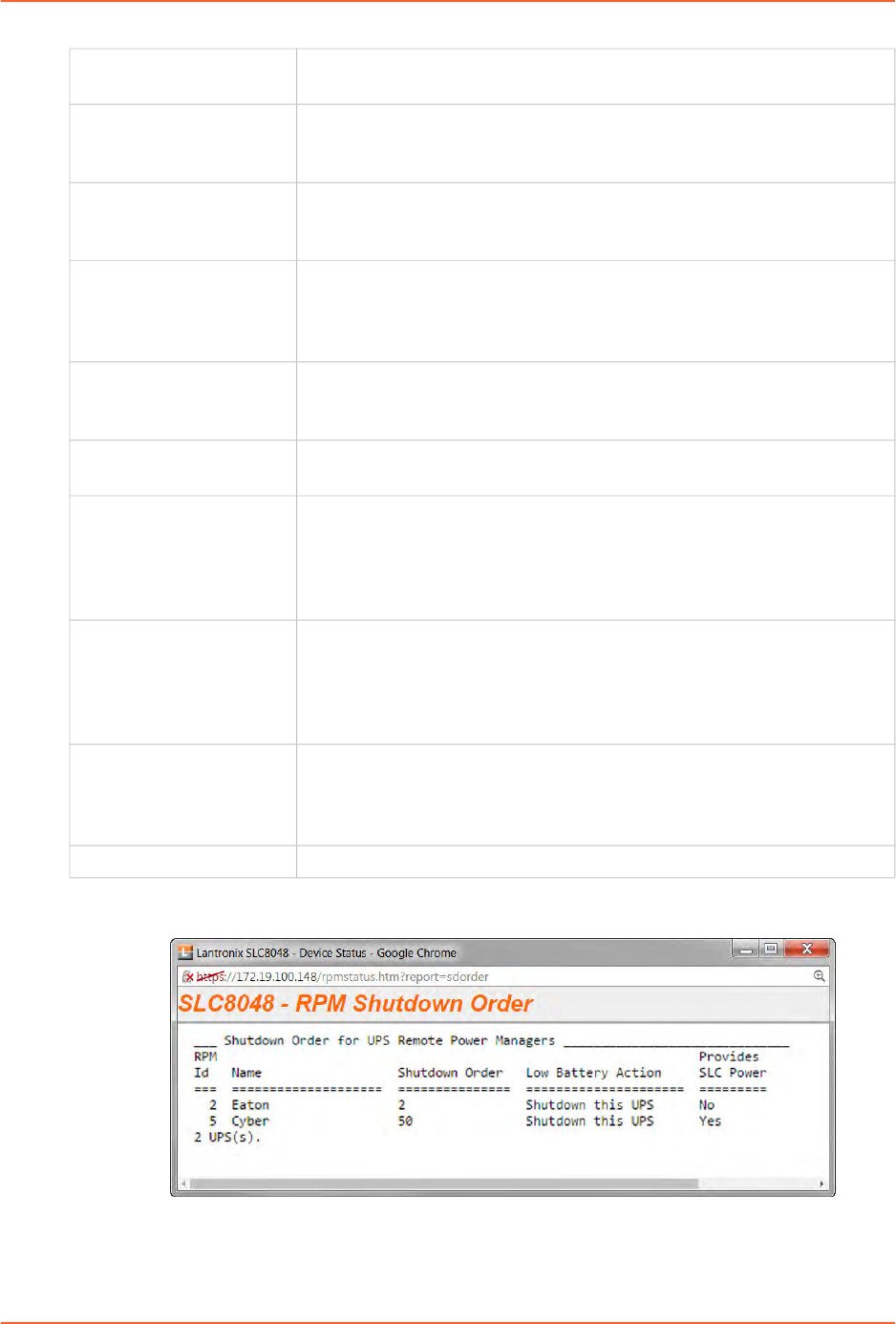Click the insecure HTTPS warning icon
The width and height of the screenshot is (896, 1324).
click(188, 976)
